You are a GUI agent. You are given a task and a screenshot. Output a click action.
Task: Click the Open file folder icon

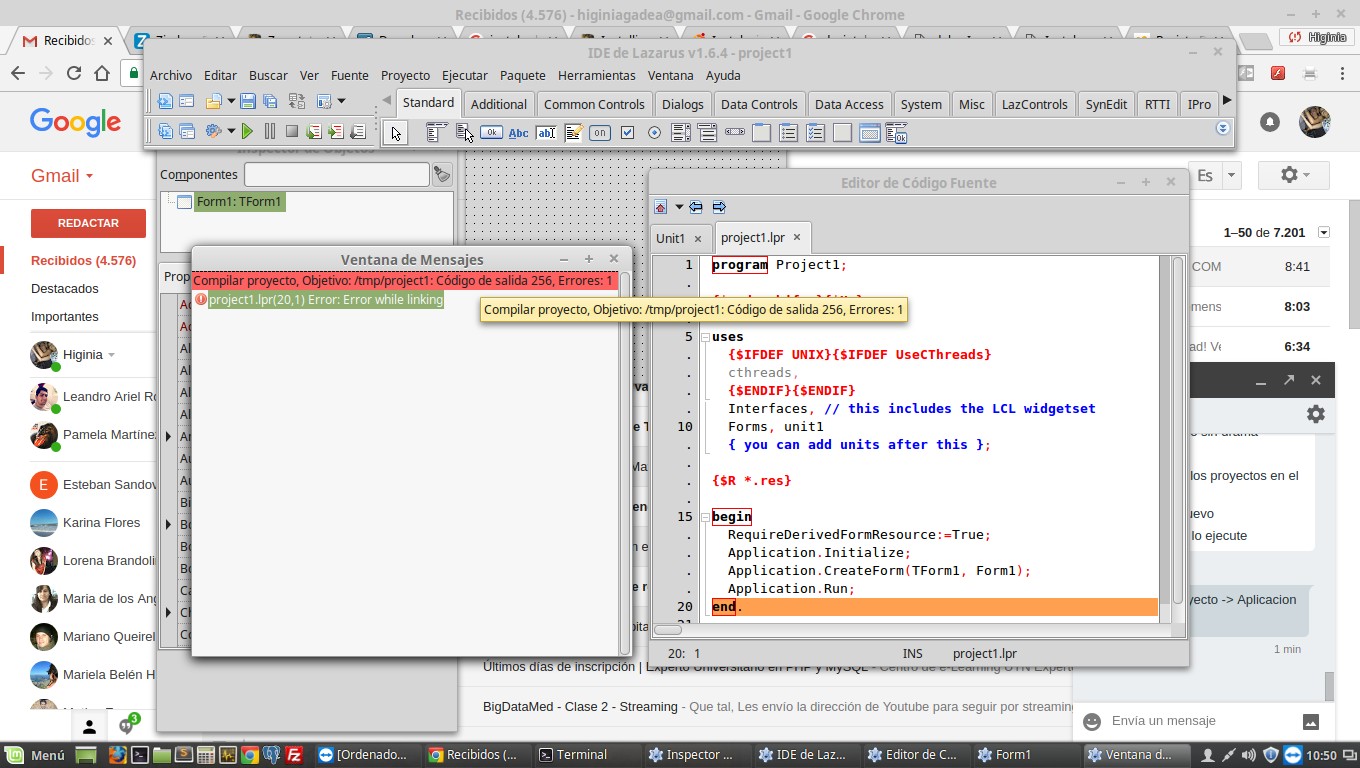(x=213, y=101)
